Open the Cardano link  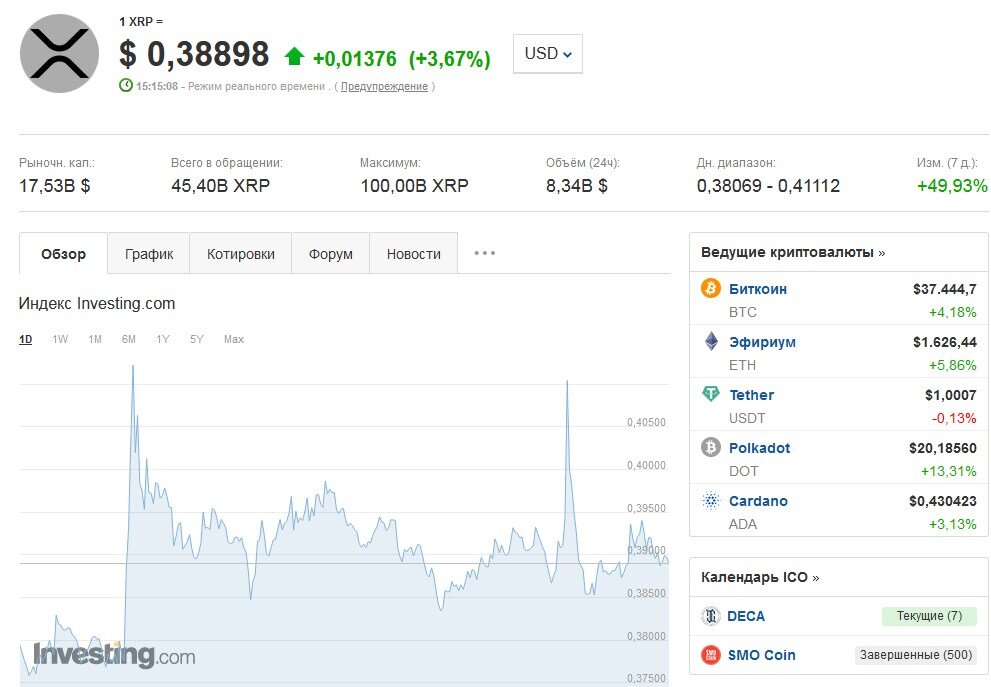[758, 501]
